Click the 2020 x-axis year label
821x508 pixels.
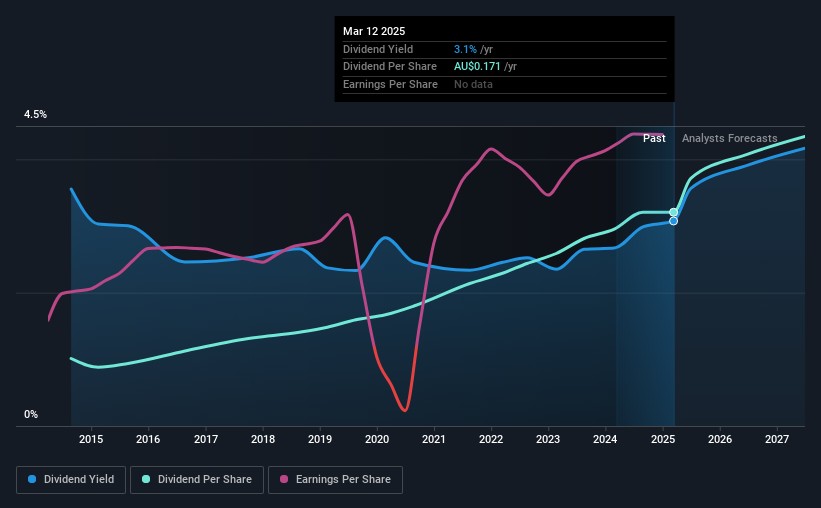(x=377, y=439)
